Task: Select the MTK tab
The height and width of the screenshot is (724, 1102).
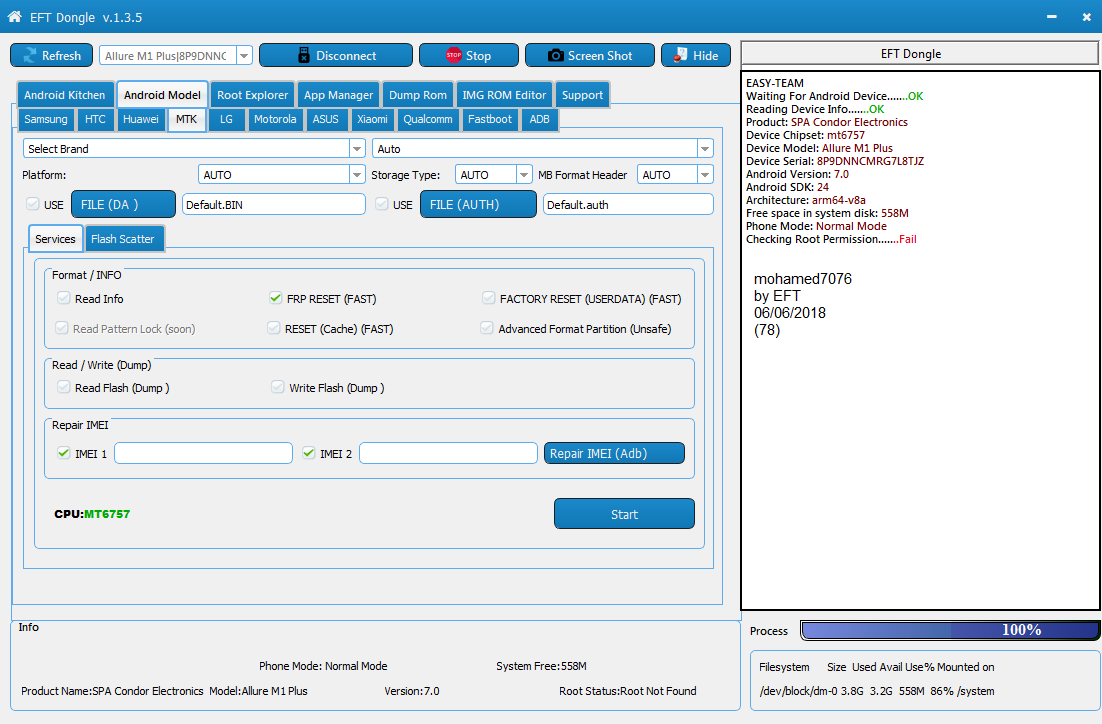Action: tap(186, 119)
